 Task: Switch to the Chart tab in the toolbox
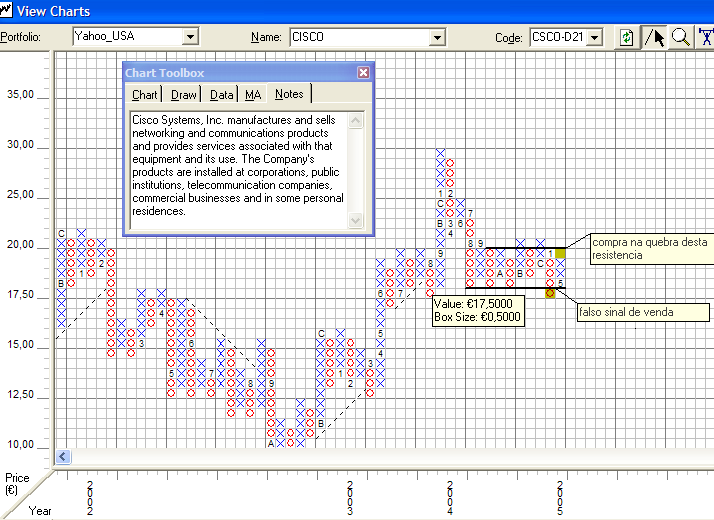point(145,95)
